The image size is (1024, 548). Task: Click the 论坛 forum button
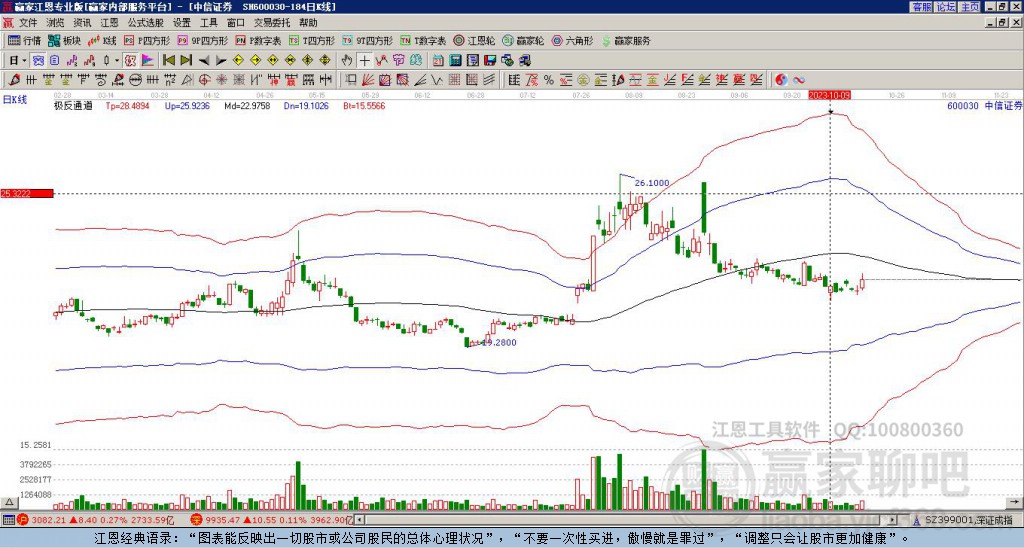pos(945,7)
